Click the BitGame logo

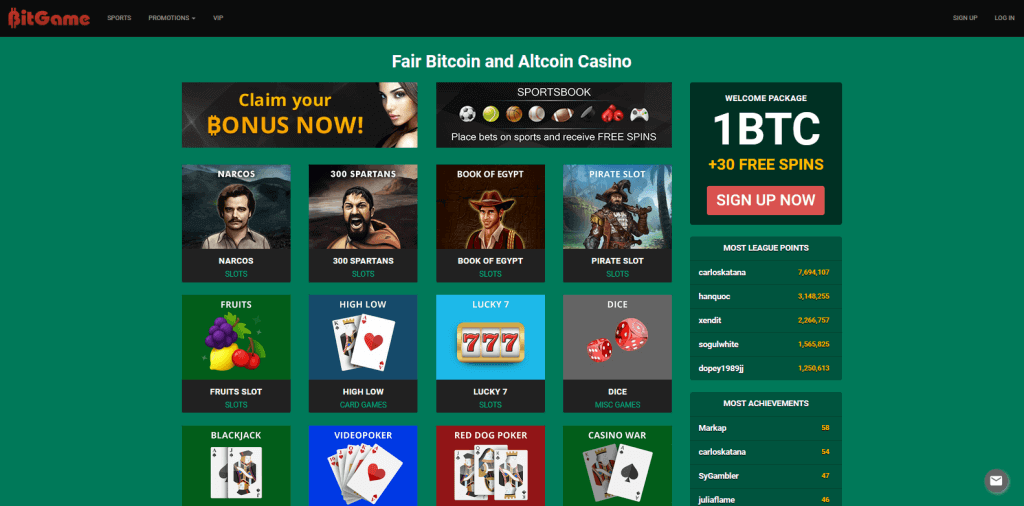pos(49,18)
